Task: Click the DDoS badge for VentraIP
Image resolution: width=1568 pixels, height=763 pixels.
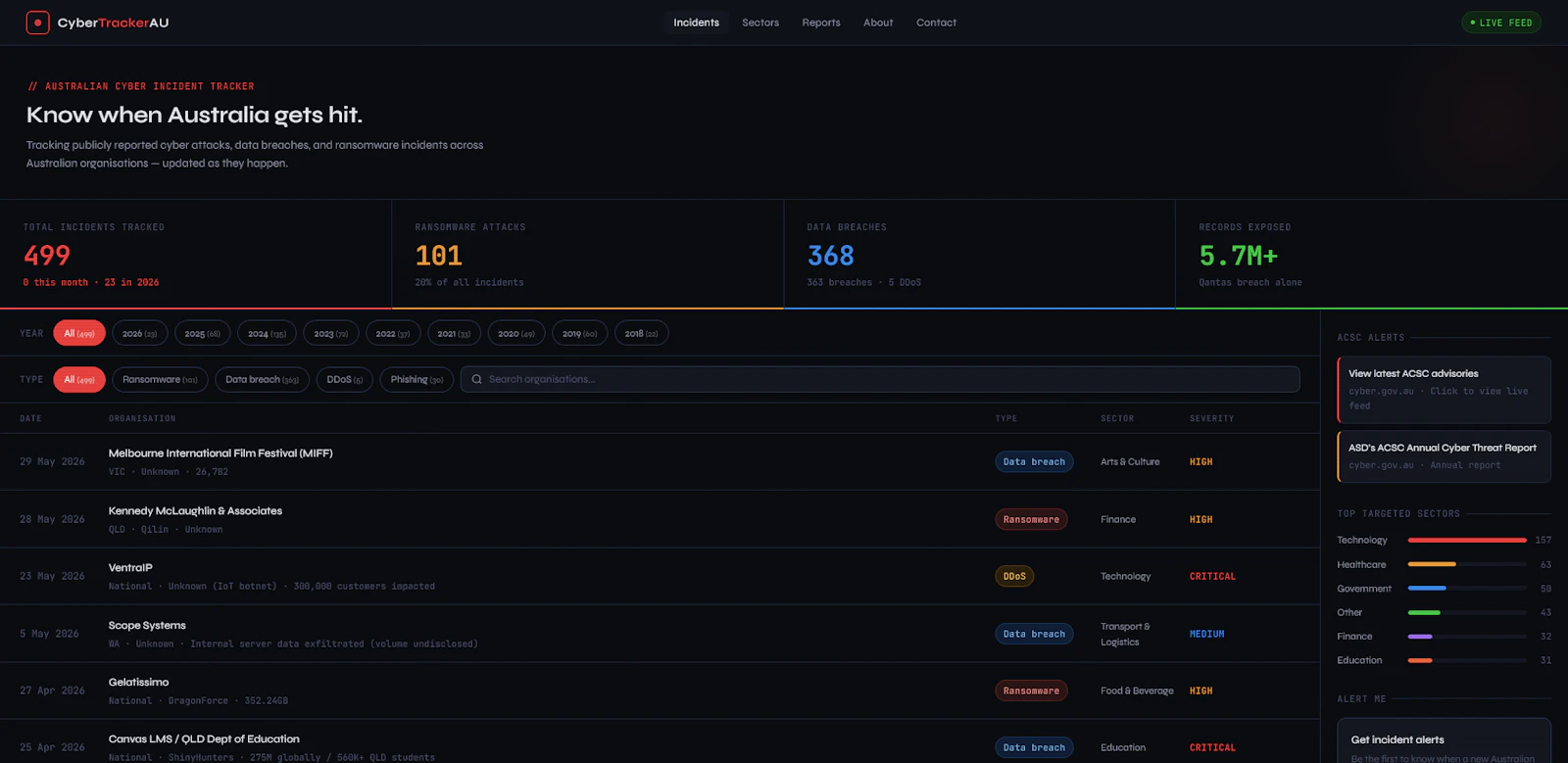Action: (x=1014, y=577)
